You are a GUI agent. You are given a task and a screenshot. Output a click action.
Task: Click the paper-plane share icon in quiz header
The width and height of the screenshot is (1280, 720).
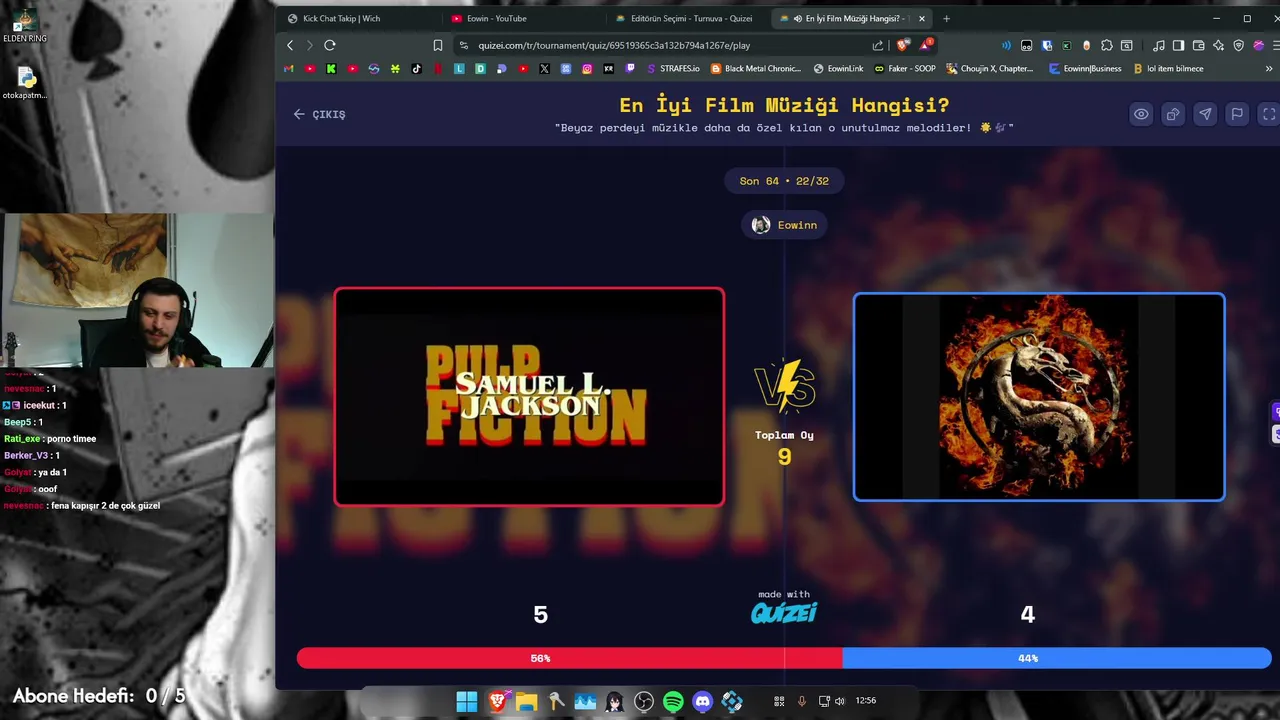(1205, 114)
